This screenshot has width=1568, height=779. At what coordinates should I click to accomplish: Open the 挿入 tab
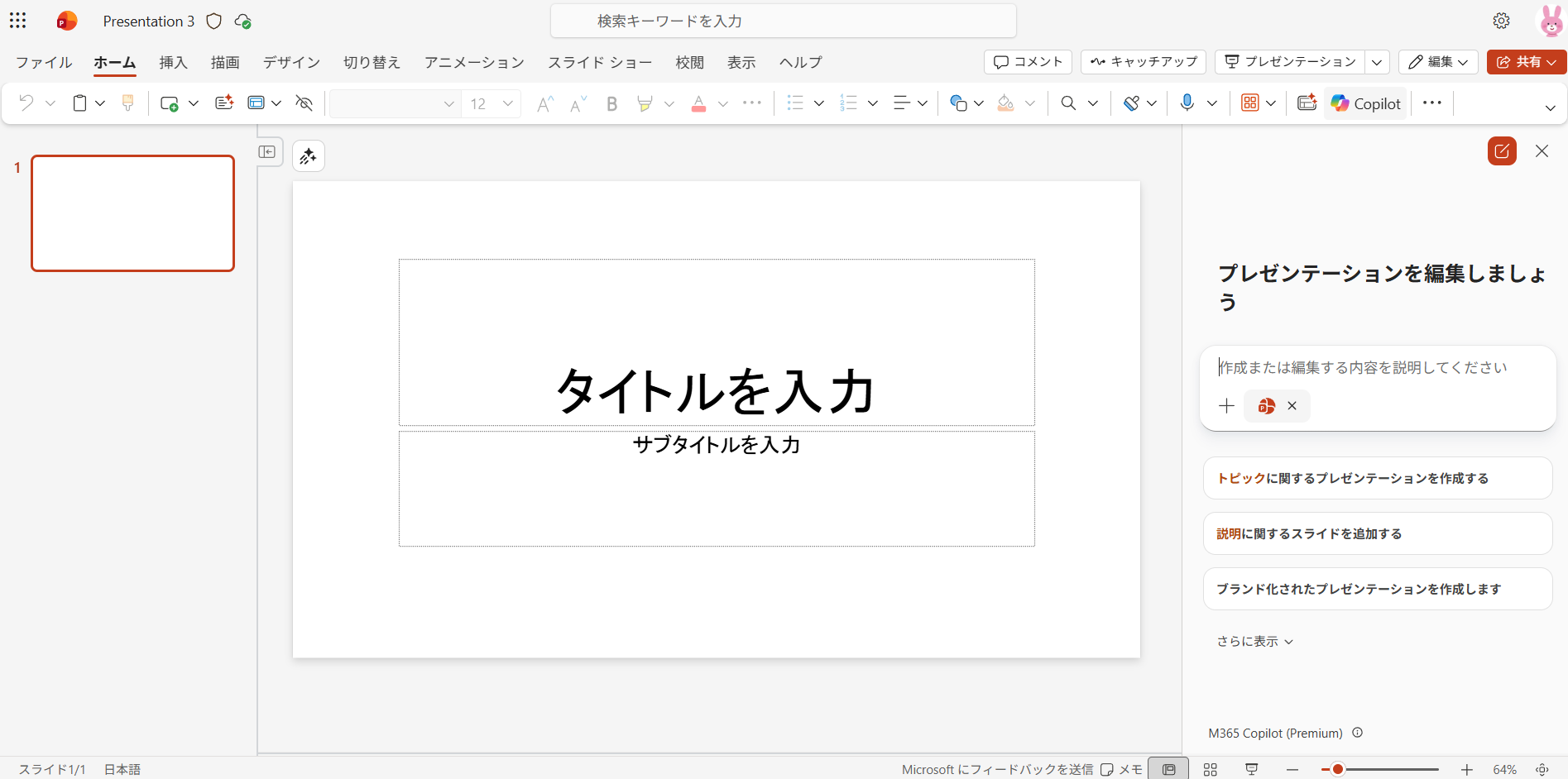coord(173,62)
